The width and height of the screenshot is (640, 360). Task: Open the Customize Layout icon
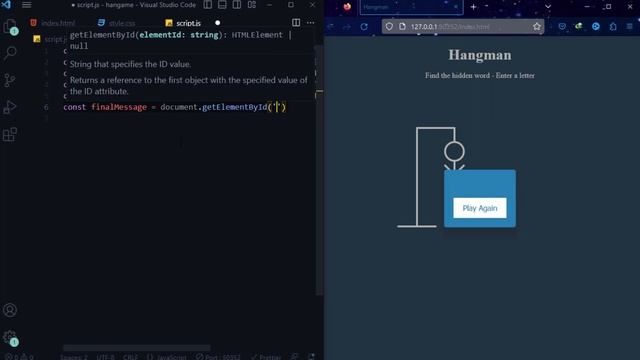coord(252,5)
